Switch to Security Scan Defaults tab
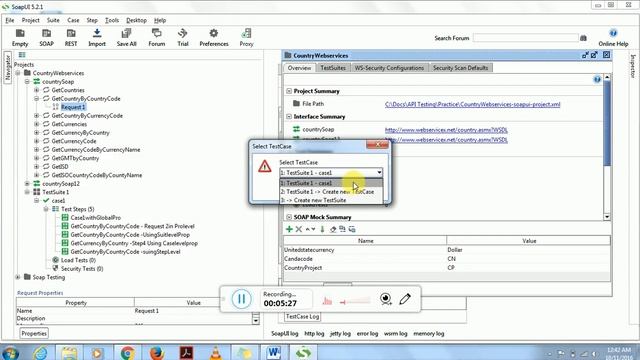 460,68
